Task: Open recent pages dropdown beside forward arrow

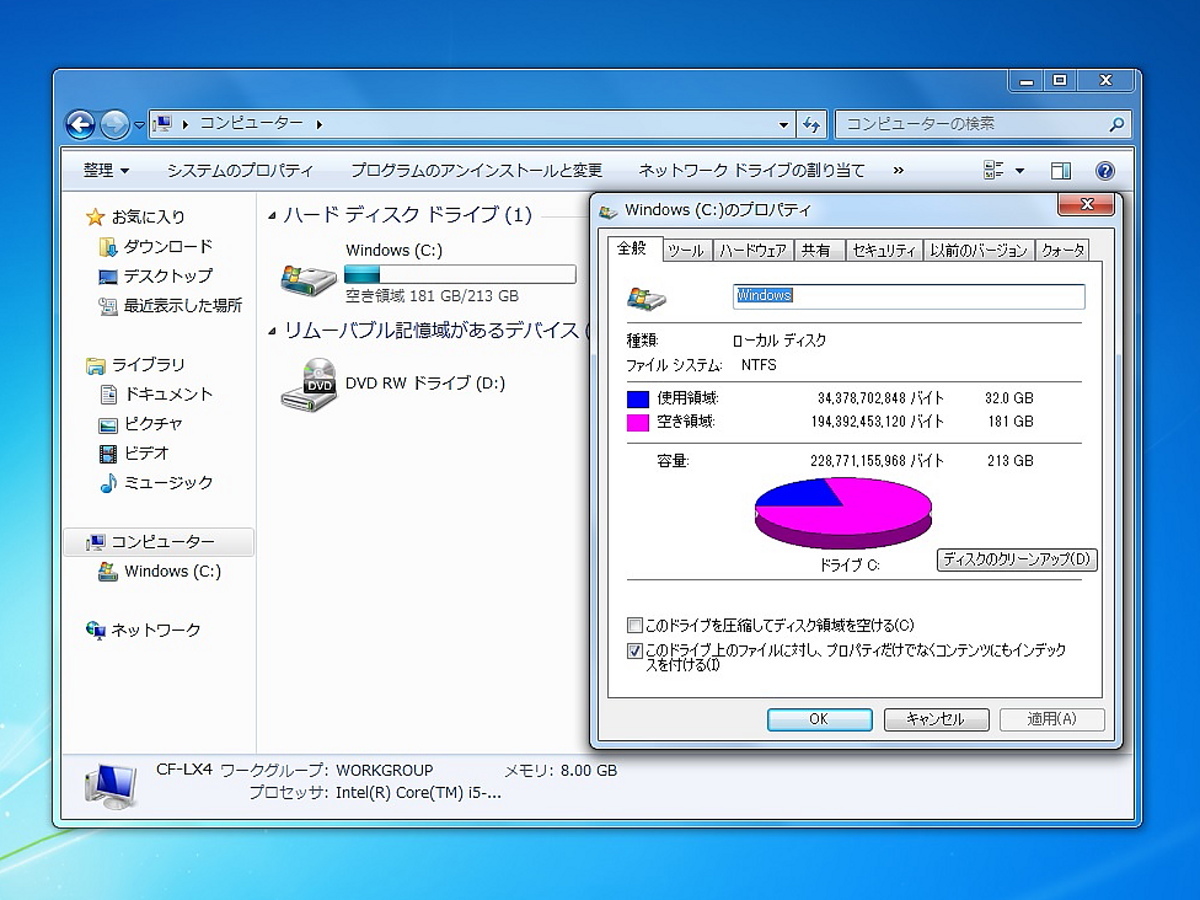Action: point(139,125)
